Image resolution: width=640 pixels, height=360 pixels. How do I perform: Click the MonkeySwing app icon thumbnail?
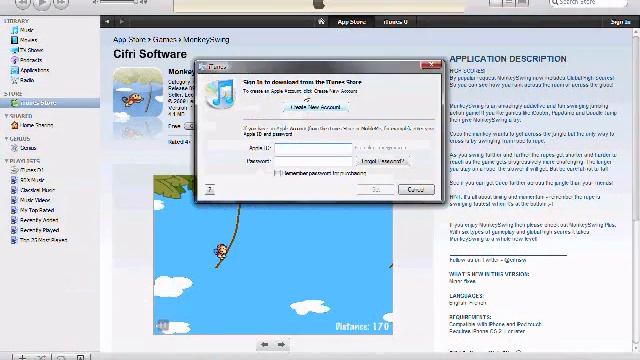tap(138, 93)
